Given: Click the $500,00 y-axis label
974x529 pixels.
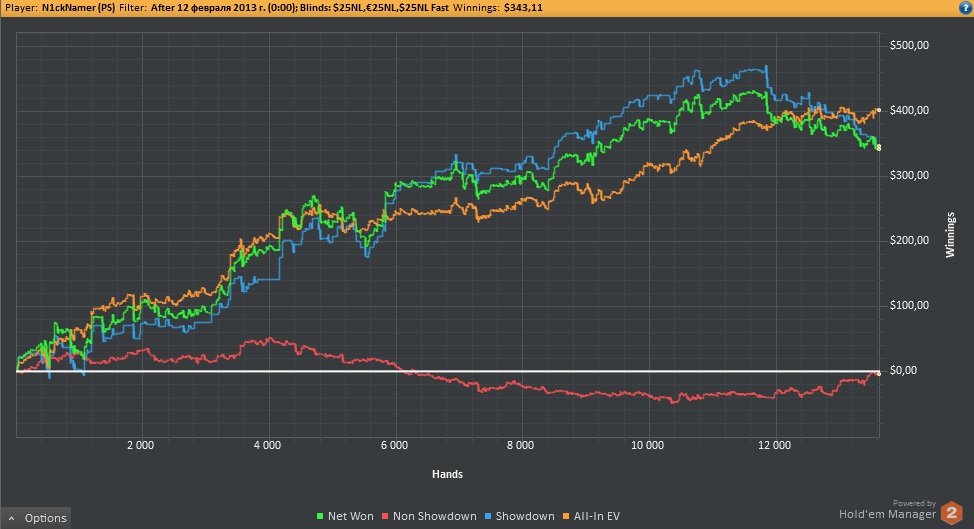Looking at the screenshot, I should click(909, 45).
